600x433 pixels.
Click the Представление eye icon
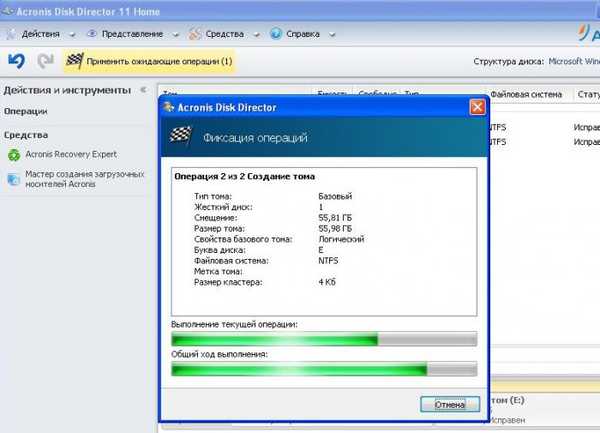91,34
